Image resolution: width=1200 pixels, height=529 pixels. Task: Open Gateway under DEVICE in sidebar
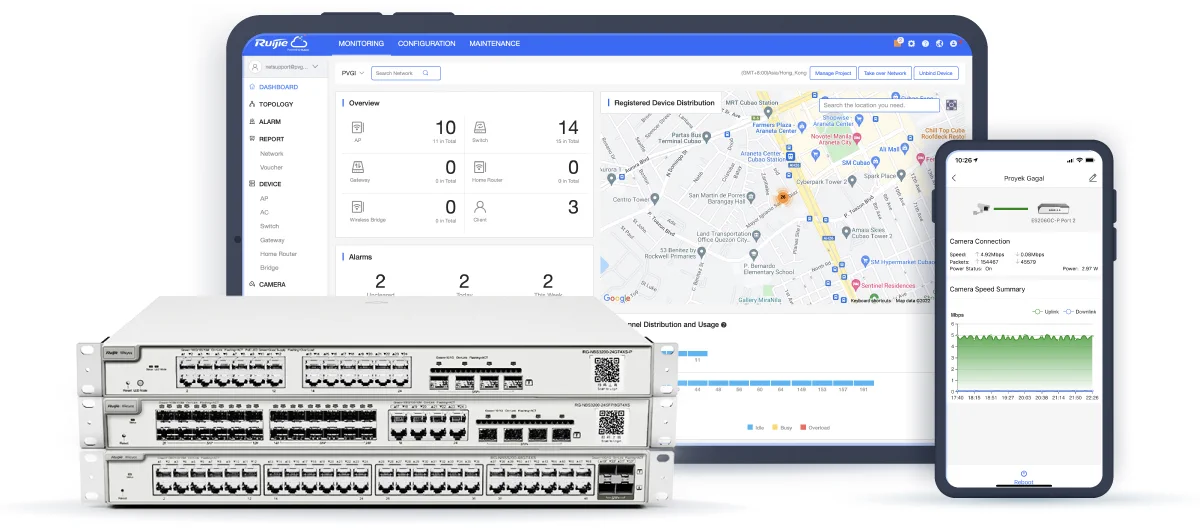pos(272,240)
